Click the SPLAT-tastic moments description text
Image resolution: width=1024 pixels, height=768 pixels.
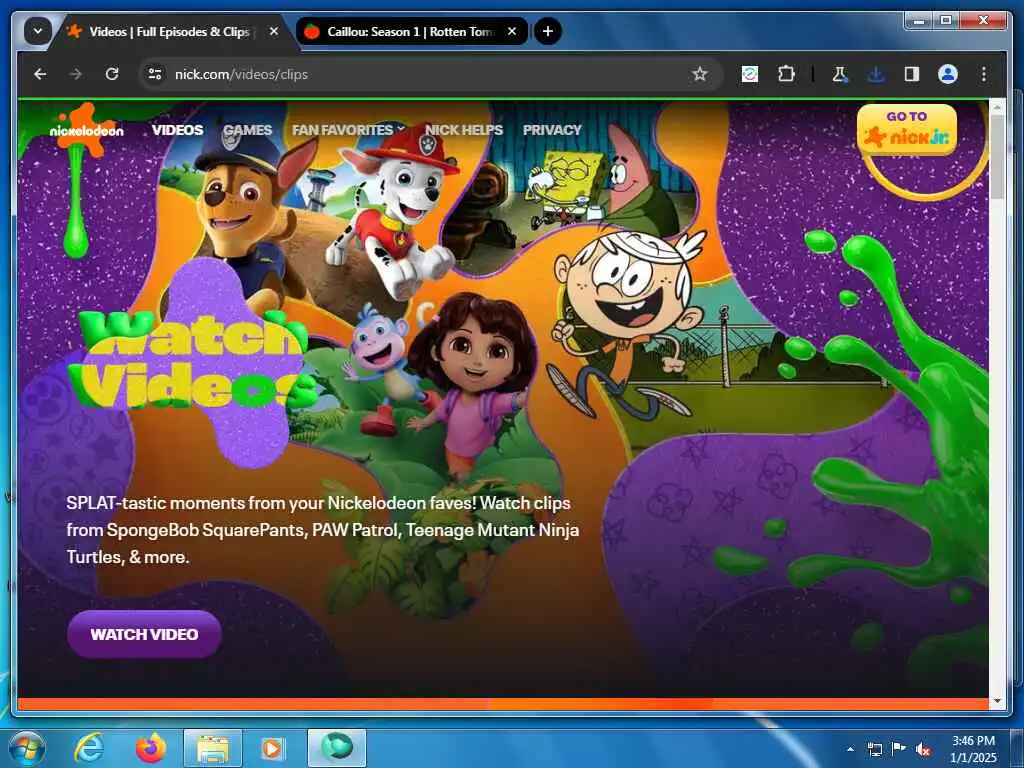click(323, 530)
